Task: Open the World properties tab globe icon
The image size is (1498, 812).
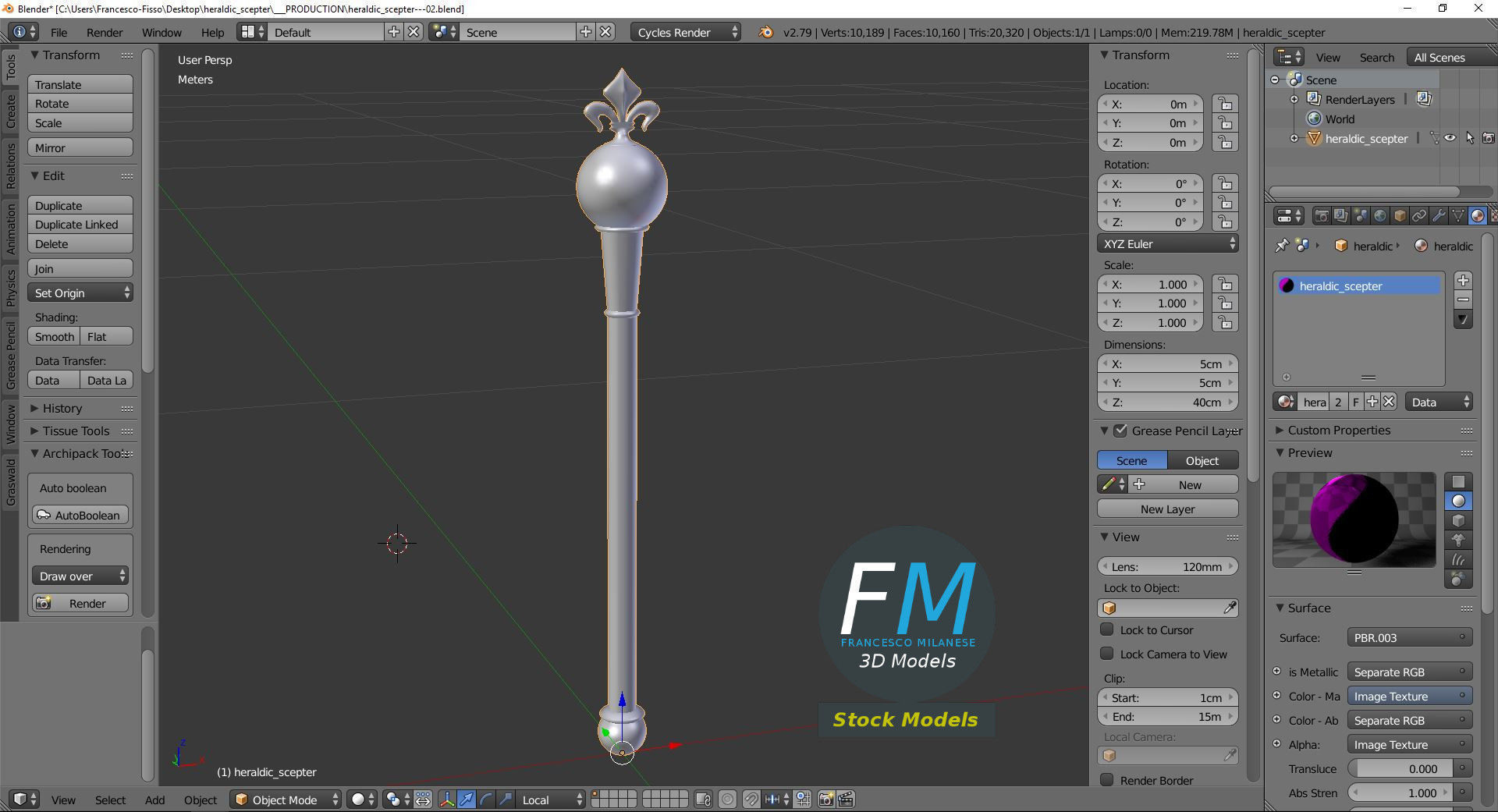Action: pyautogui.click(x=1380, y=215)
